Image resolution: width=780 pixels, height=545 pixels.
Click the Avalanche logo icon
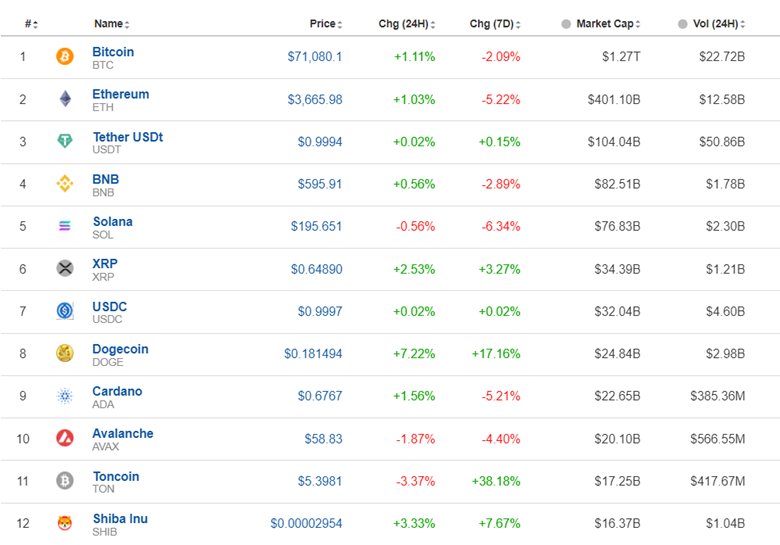coord(65,438)
